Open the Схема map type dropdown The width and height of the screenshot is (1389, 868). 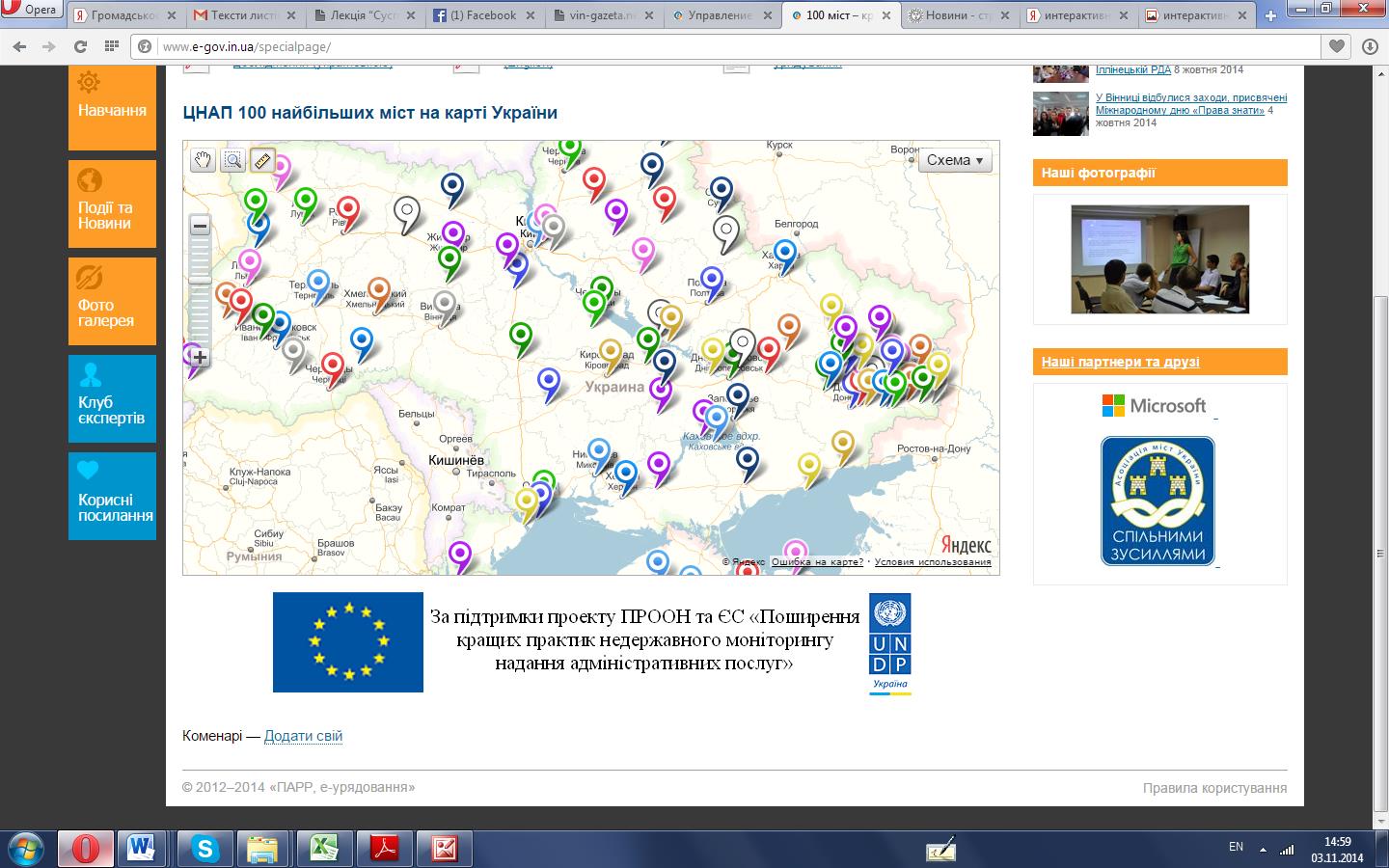tap(955, 160)
